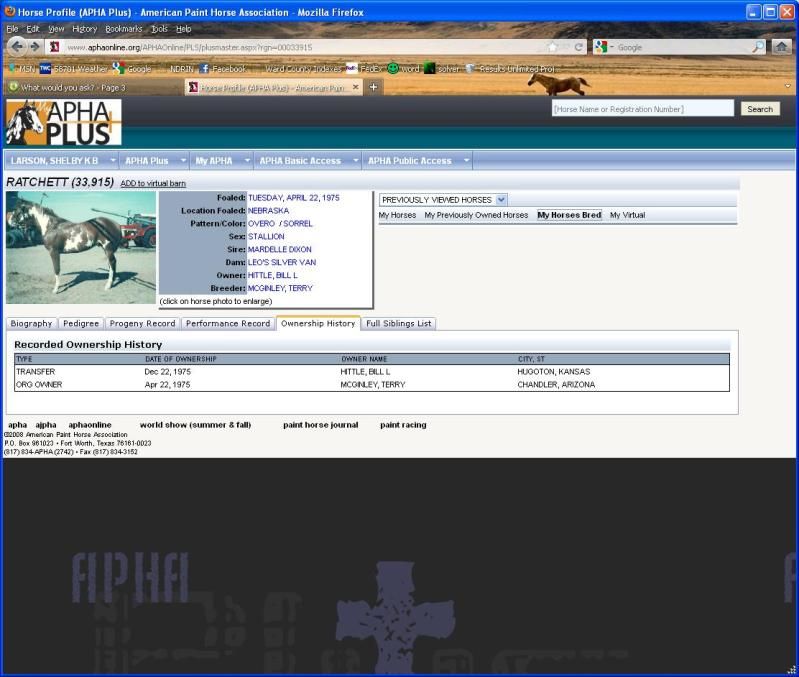The image size is (799, 677).
Task: Select My Previously Owned Horses tab
Action: 476,215
